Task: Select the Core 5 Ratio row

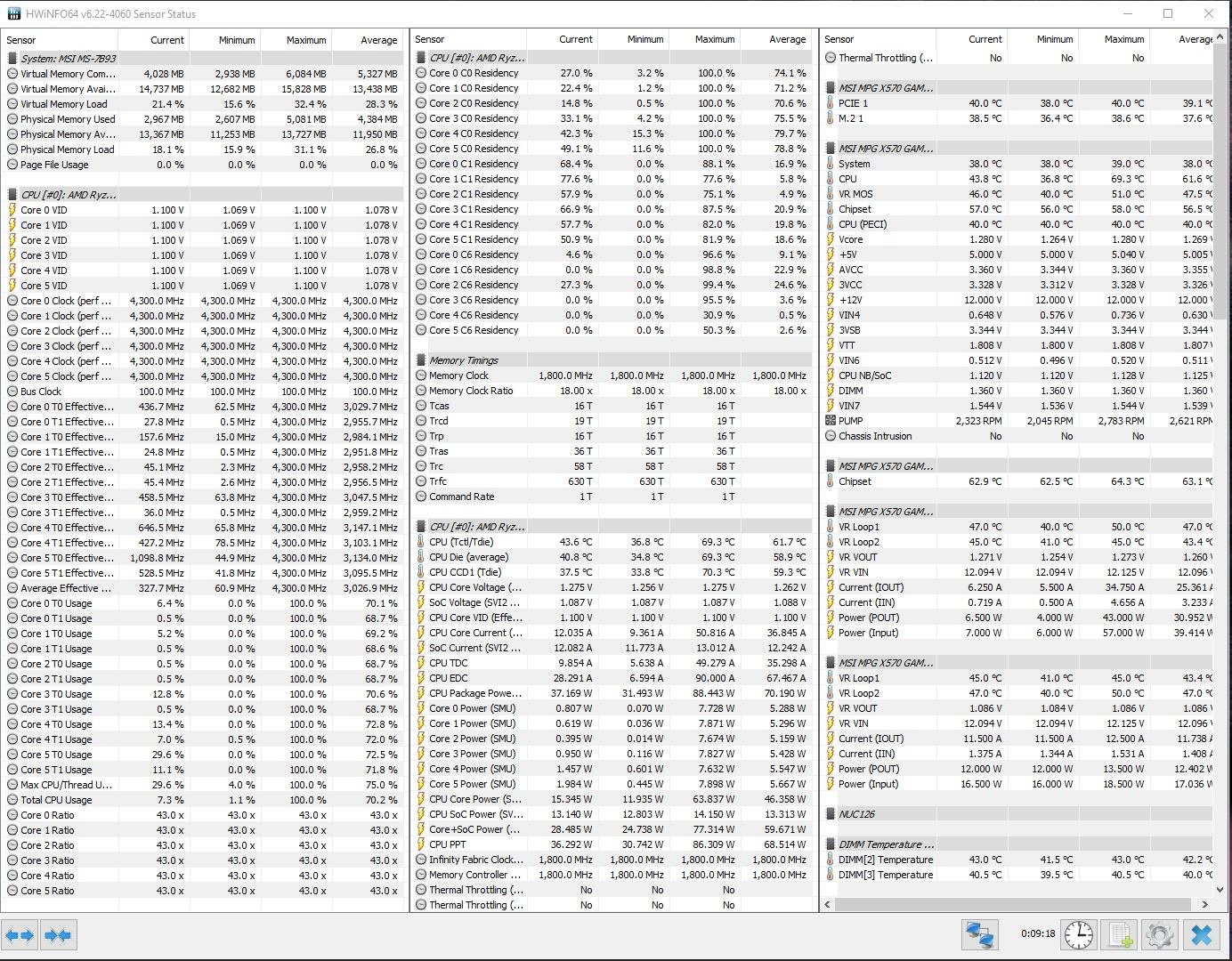Action: point(203,891)
